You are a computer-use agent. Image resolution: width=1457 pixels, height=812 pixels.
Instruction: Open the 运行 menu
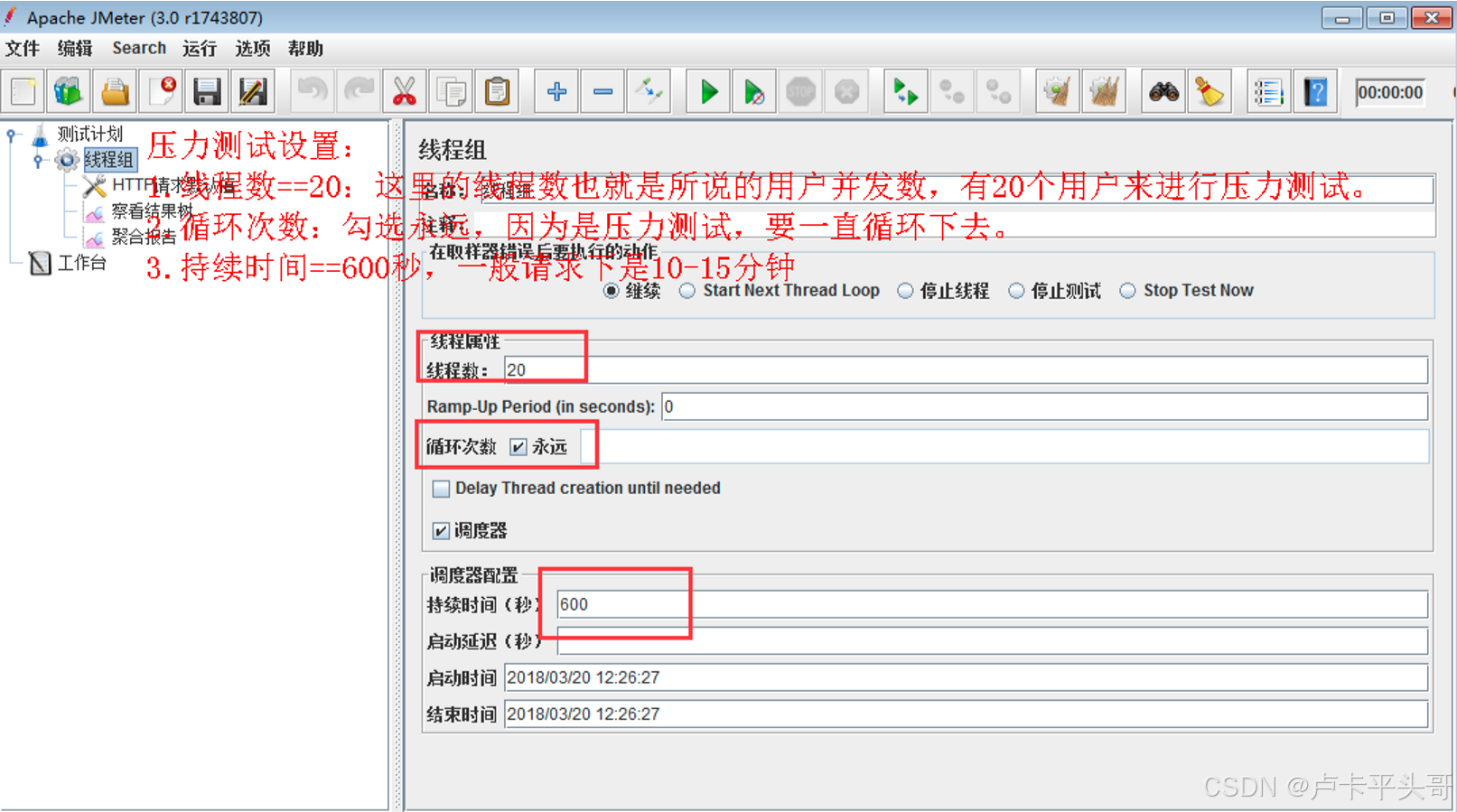click(200, 48)
